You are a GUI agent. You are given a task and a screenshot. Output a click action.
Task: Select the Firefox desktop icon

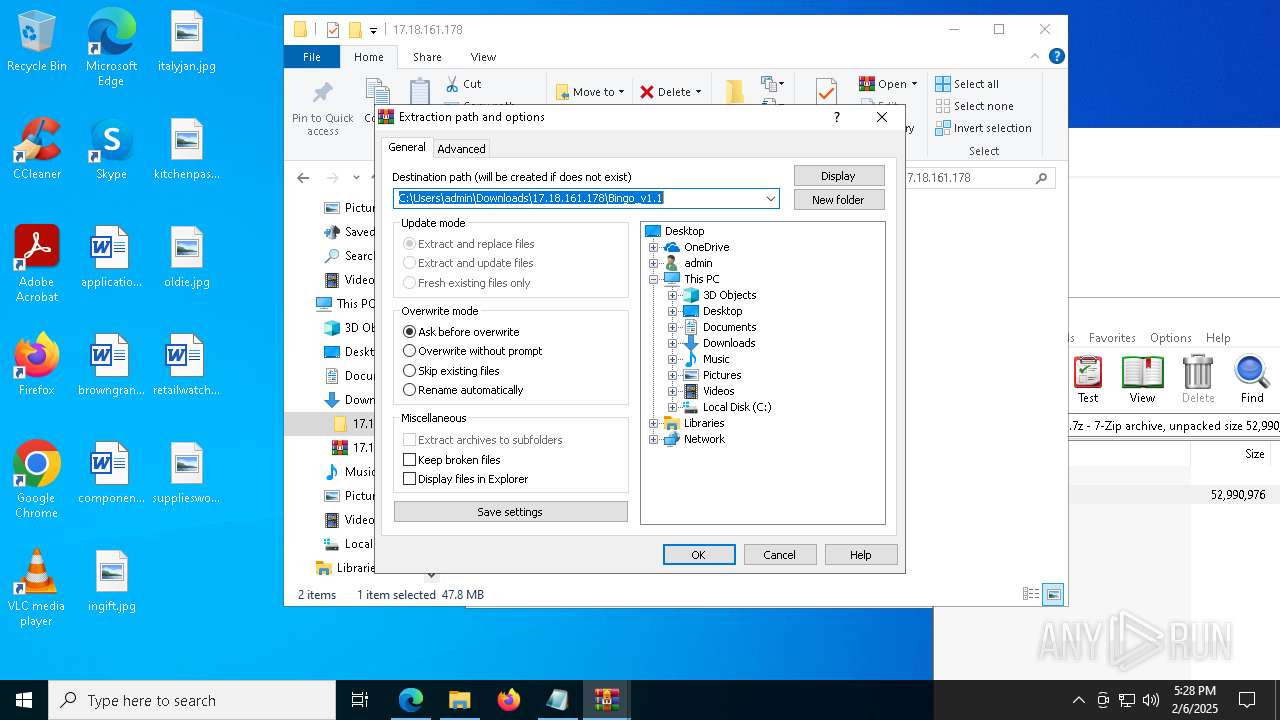coord(37,365)
